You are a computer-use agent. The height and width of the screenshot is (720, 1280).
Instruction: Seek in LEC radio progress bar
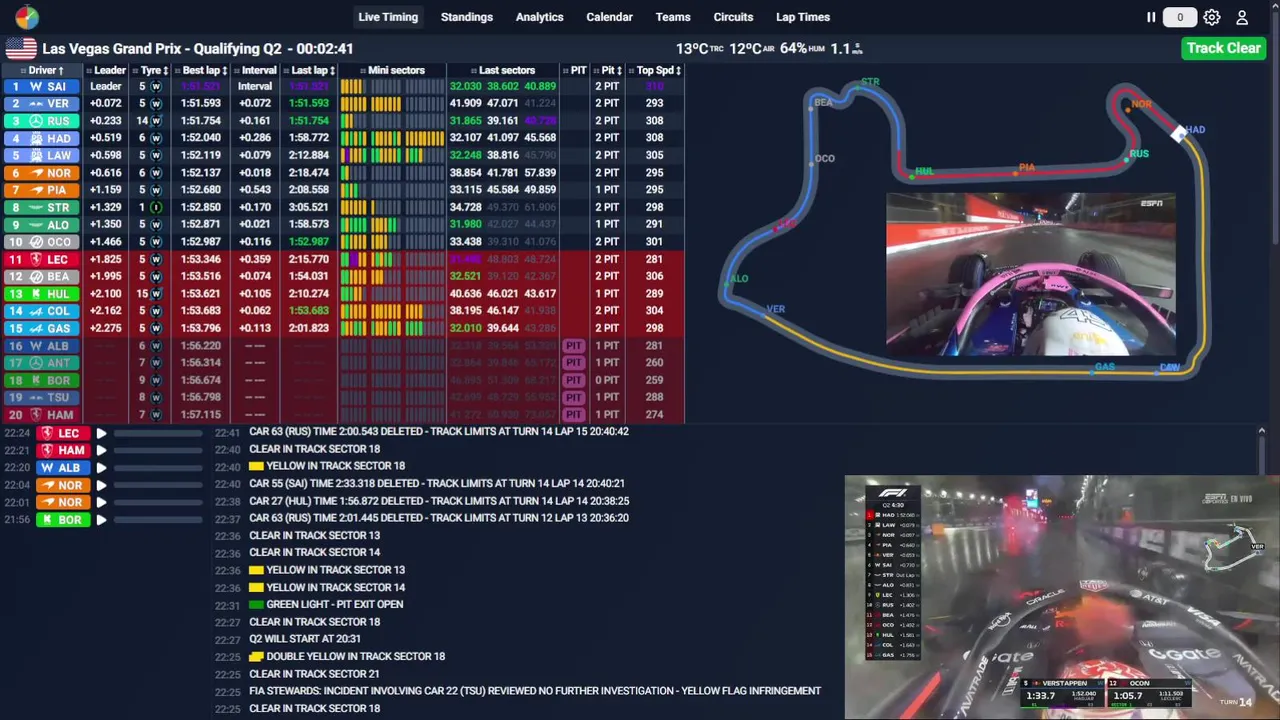point(157,433)
